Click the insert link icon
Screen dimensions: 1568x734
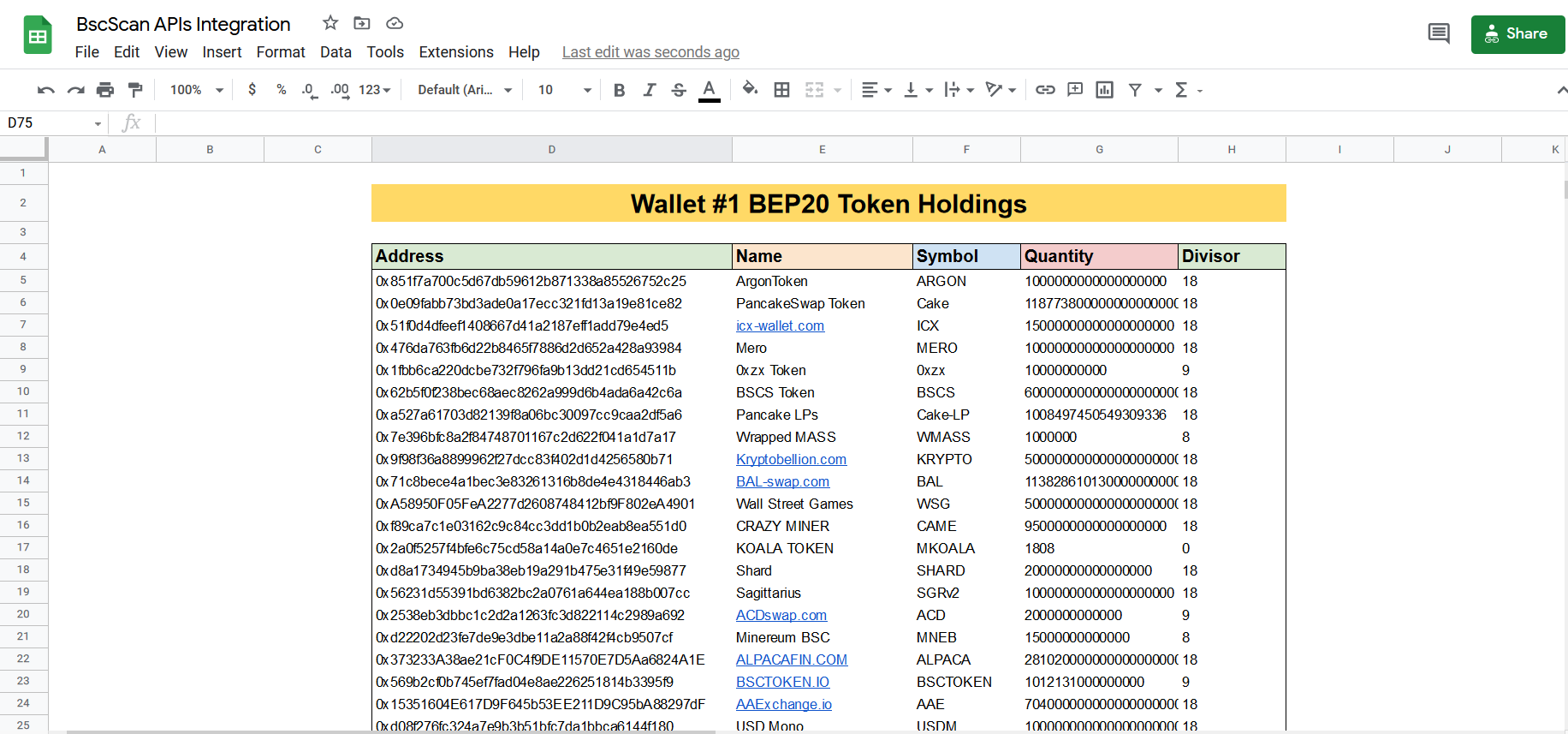click(1045, 90)
